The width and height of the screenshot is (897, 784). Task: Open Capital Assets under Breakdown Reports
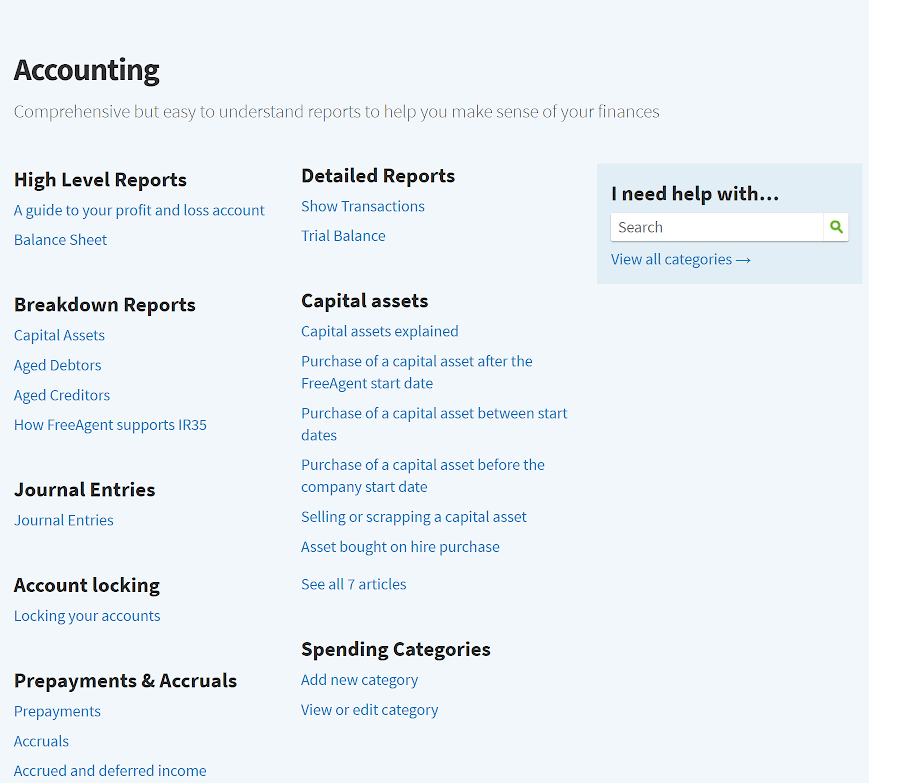click(x=59, y=335)
